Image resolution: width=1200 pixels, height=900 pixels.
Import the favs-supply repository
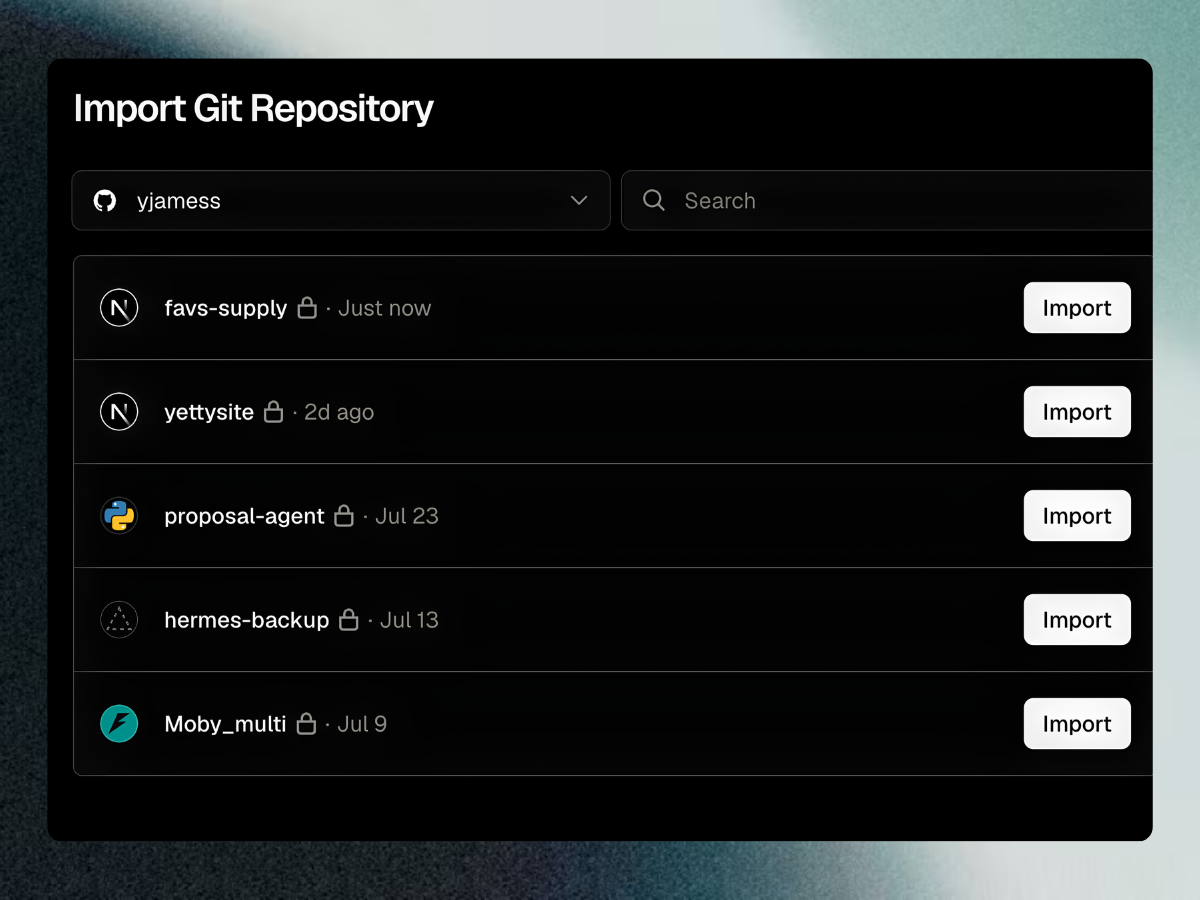point(1077,308)
